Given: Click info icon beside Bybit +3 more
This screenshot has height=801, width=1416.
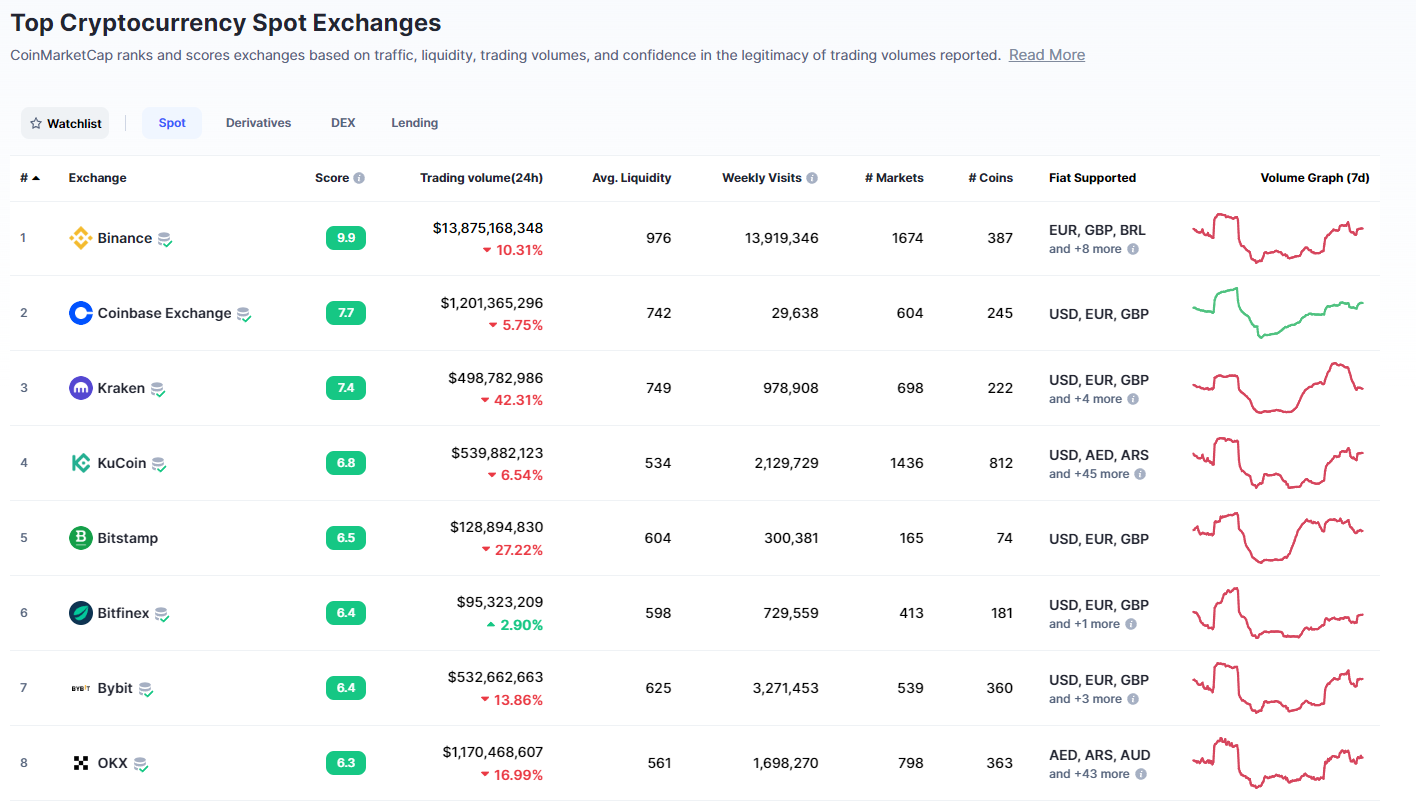Looking at the screenshot, I should tap(1133, 699).
